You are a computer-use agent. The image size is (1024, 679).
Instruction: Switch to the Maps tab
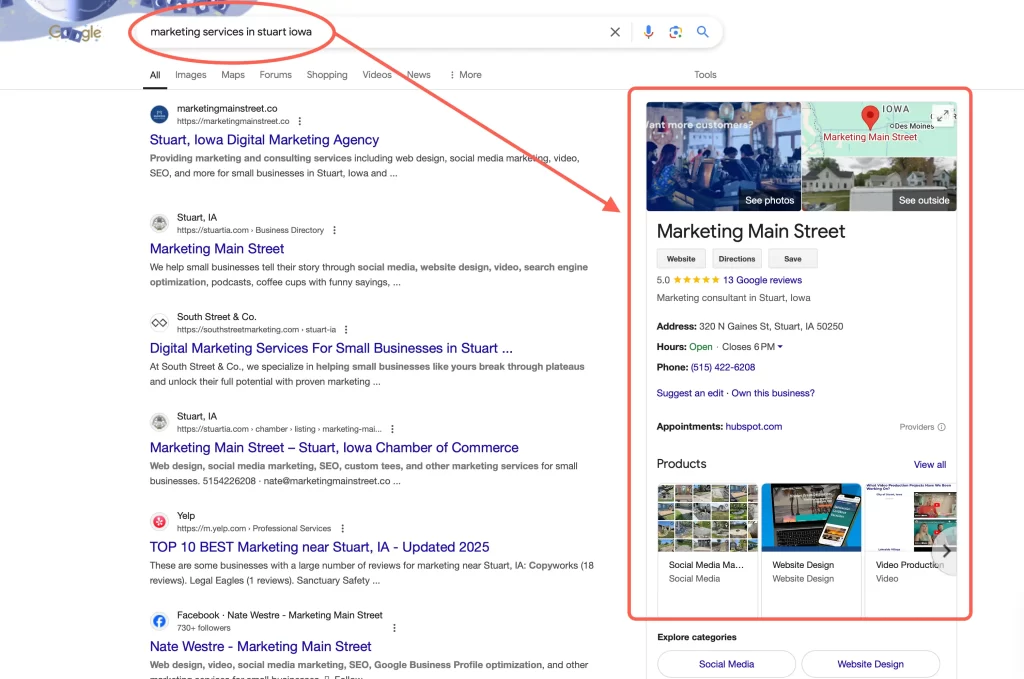point(233,75)
